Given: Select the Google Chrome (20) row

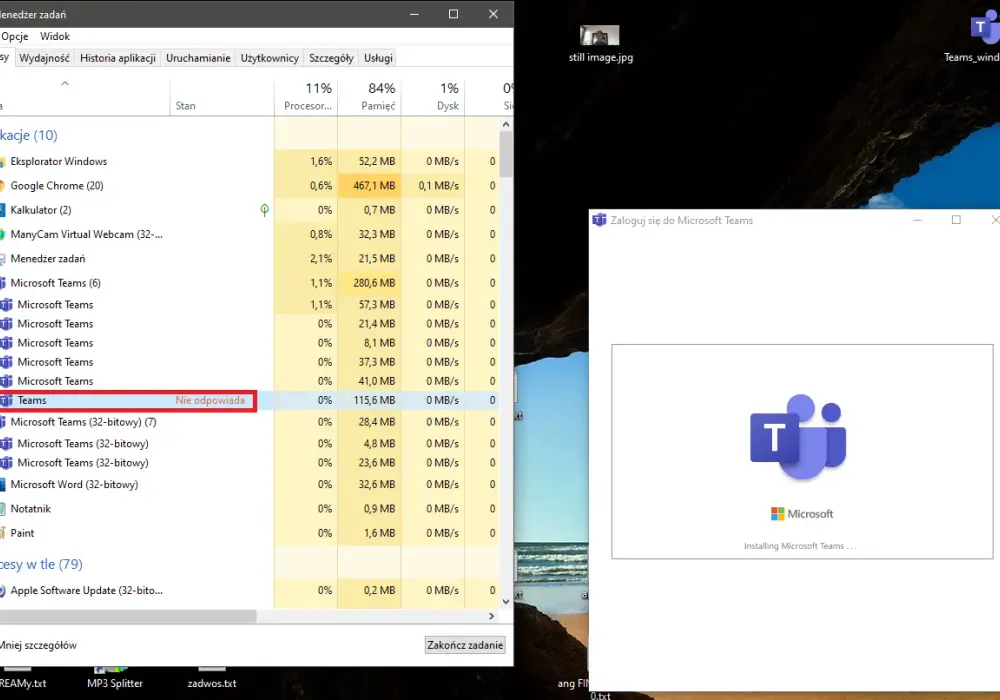Looking at the screenshot, I should point(249,186).
